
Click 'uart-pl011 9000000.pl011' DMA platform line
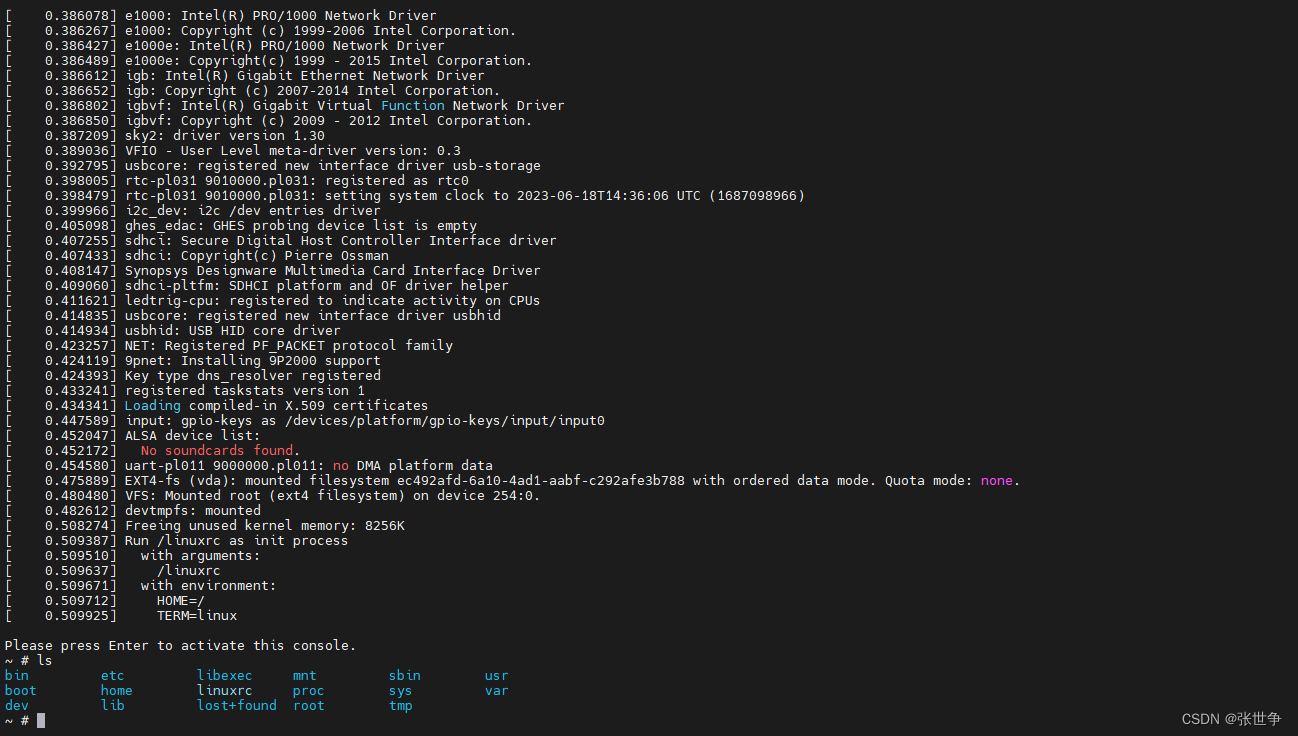pyautogui.click(x=309, y=466)
